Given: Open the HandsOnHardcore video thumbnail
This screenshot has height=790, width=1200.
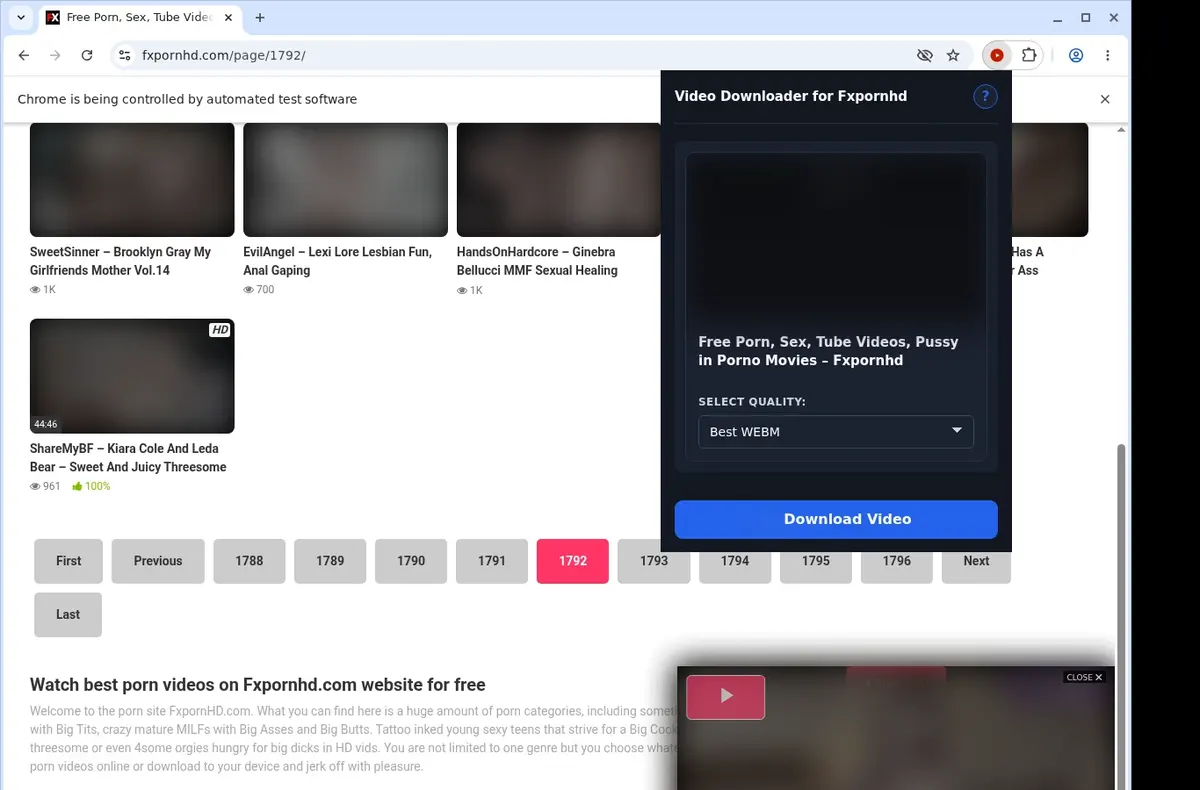Looking at the screenshot, I should tap(558, 180).
